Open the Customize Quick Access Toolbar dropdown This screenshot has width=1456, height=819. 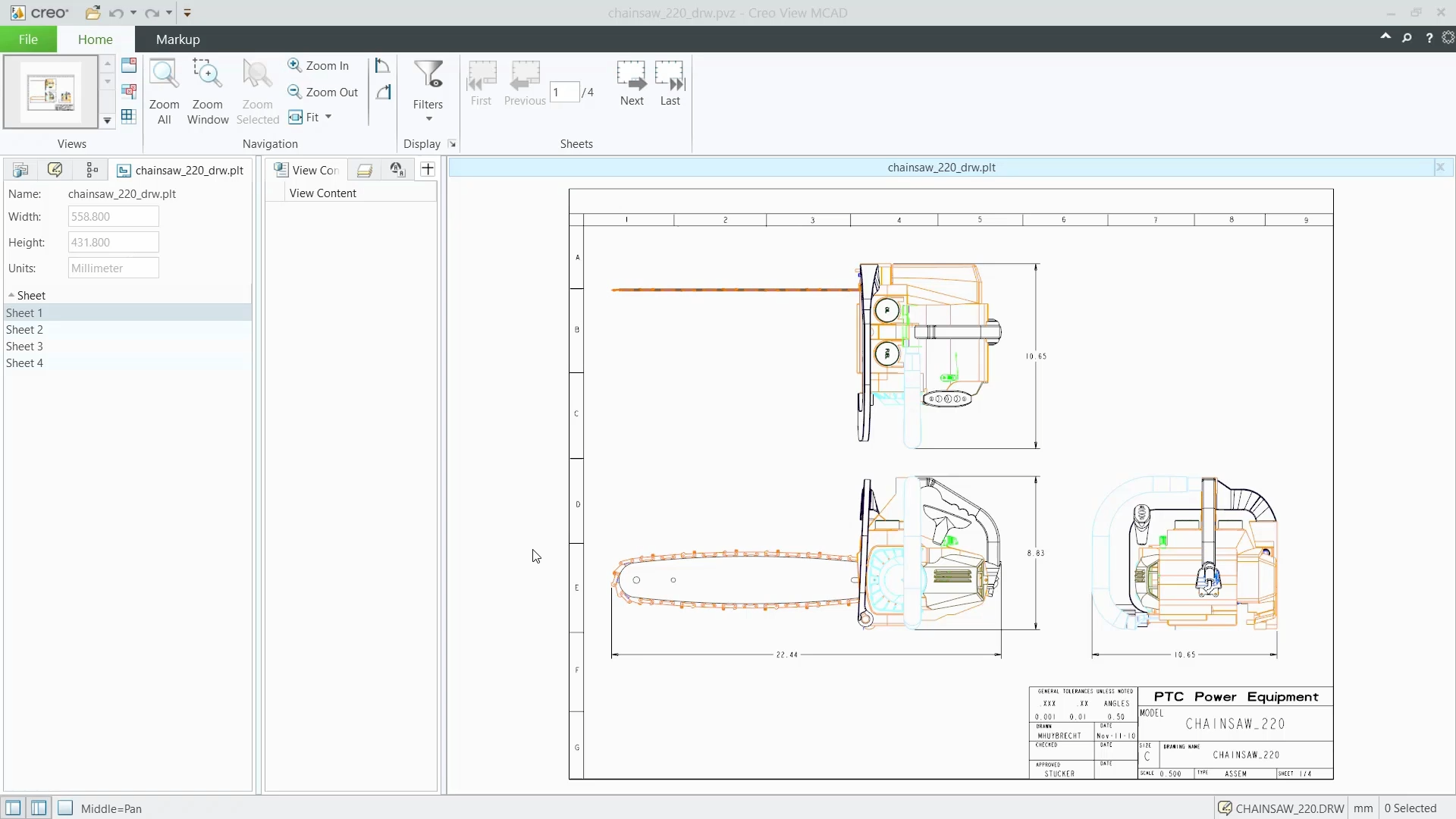pyautogui.click(x=187, y=13)
